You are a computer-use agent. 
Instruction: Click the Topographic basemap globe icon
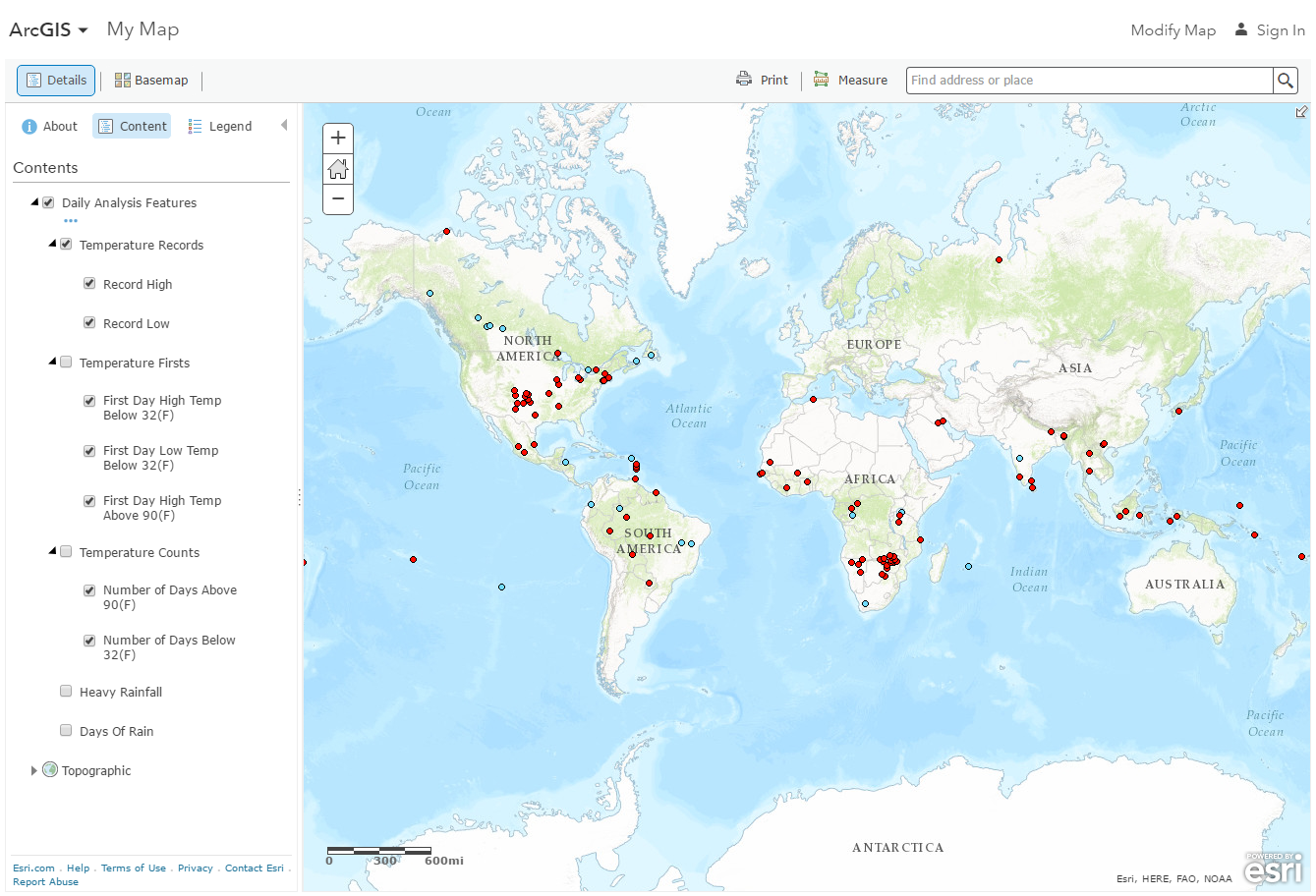(50, 770)
